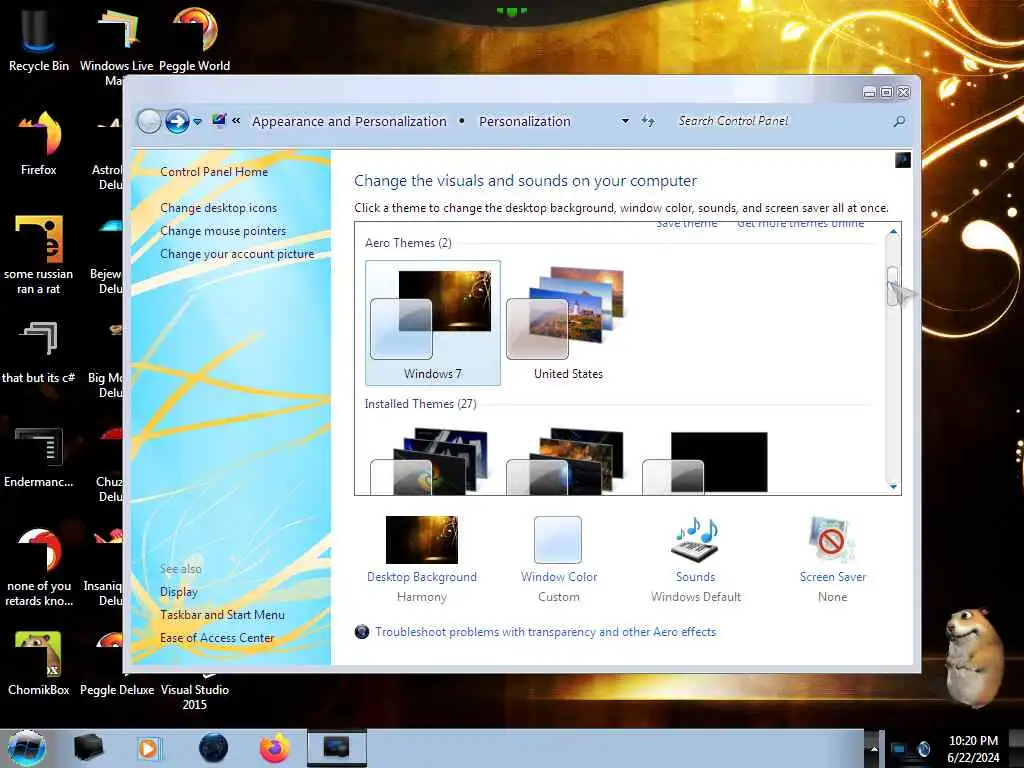The image size is (1024, 768).
Task: Open the Visual Studio 2015 shortcut
Action: click(x=195, y=691)
